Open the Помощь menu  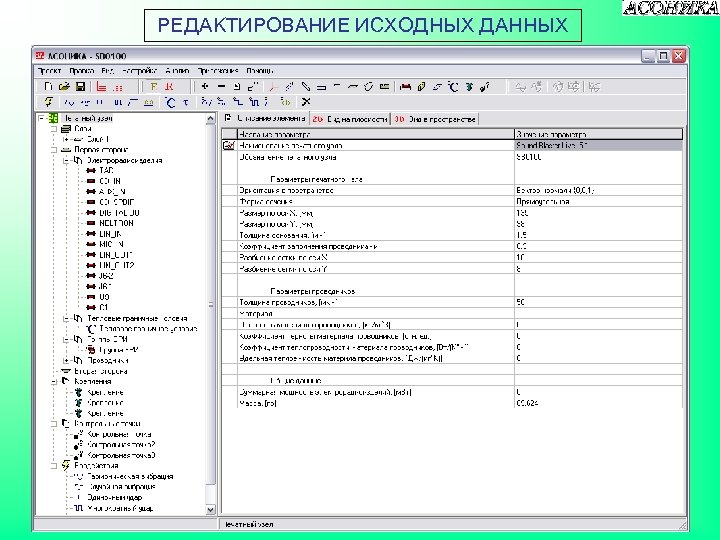click(x=259, y=71)
